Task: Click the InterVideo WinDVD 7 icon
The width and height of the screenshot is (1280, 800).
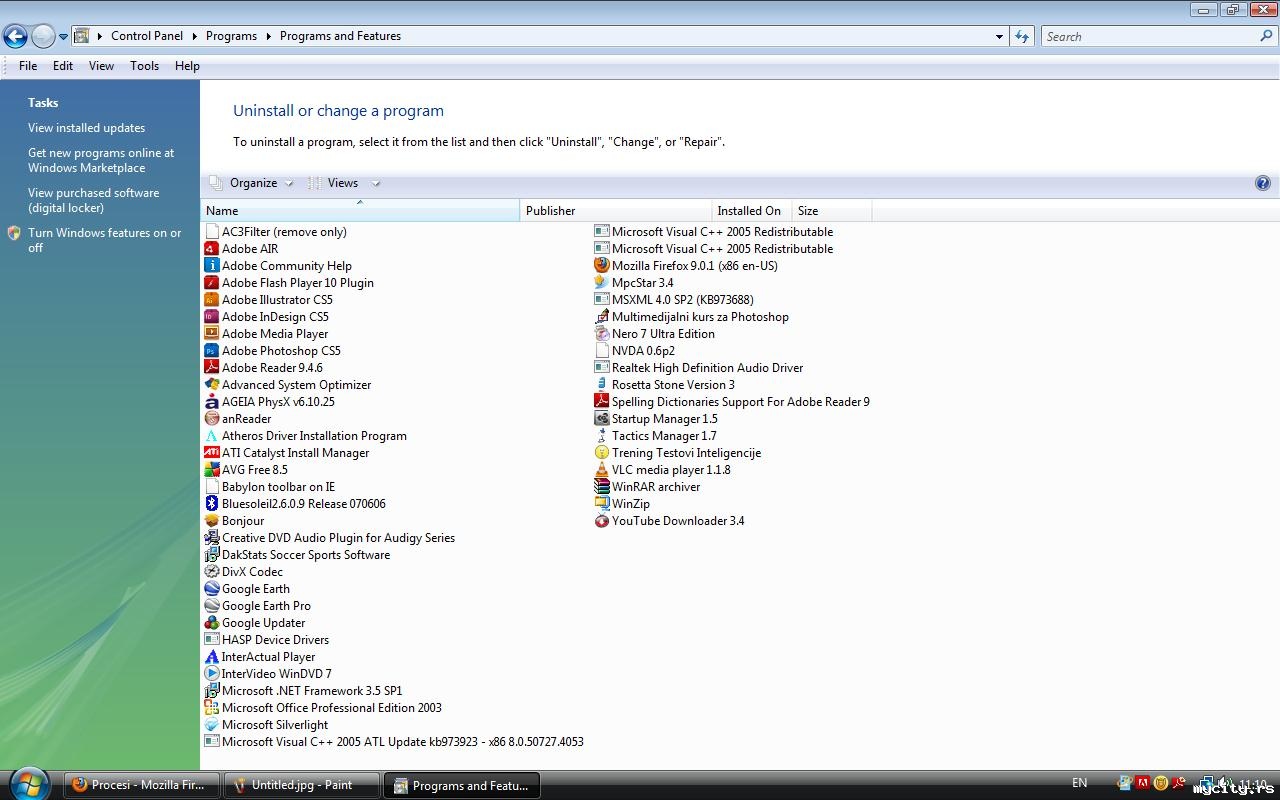Action: (x=211, y=674)
